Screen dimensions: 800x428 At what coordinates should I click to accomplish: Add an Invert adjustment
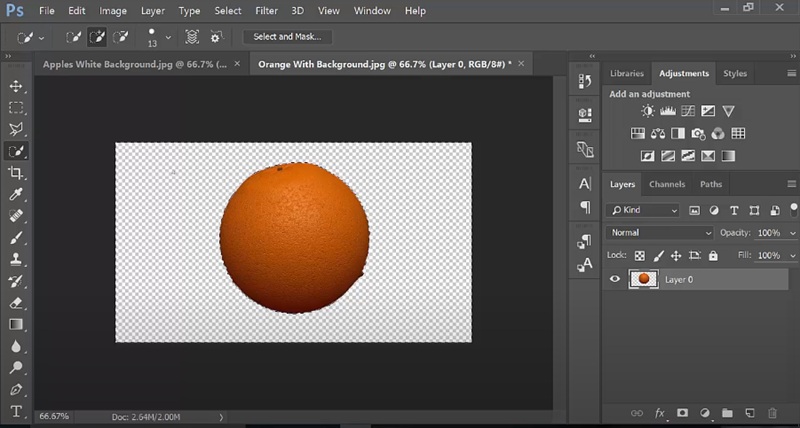pyautogui.click(x=647, y=156)
